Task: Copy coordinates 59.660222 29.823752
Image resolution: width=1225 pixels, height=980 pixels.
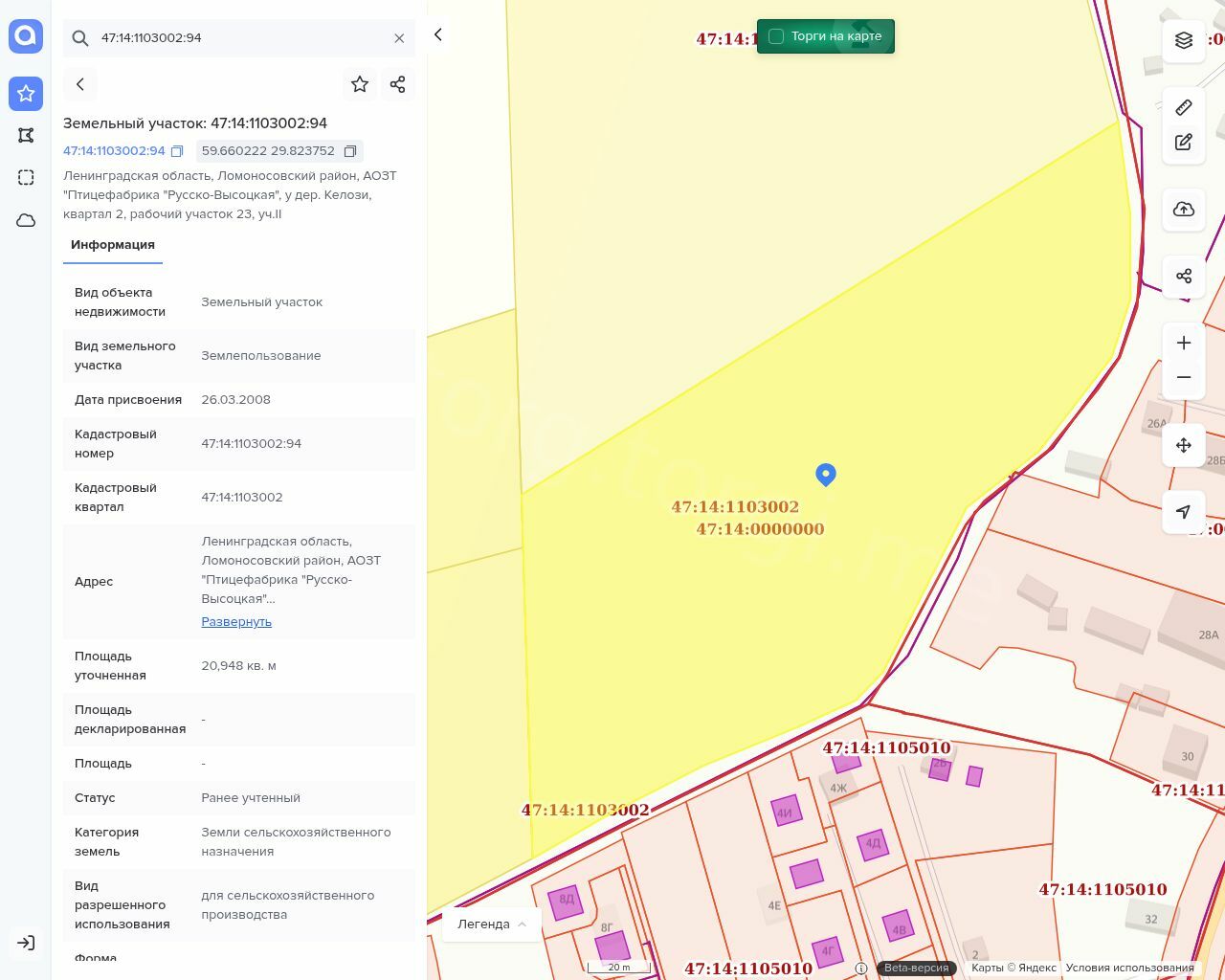Action: coord(350,151)
